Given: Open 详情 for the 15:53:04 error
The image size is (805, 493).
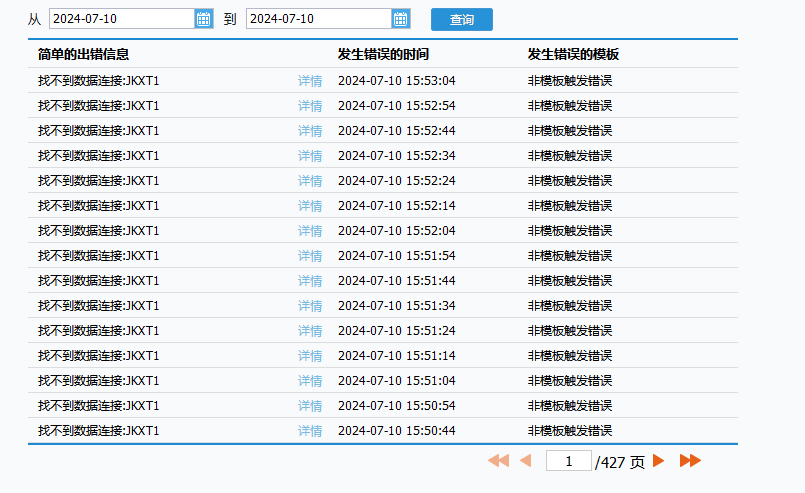Looking at the screenshot, I should click(310, 81).
